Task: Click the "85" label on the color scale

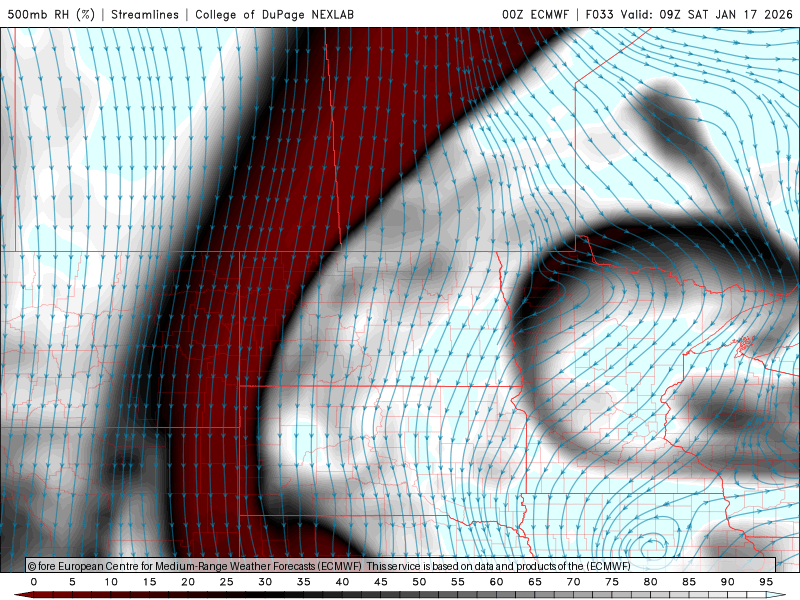Action: (x=689, y=582)
